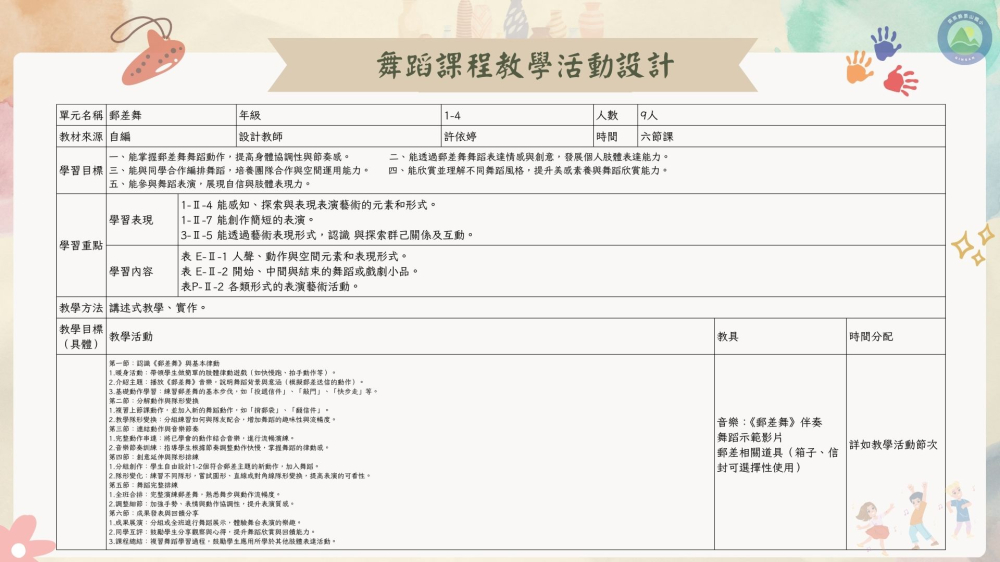
Task: Select the 年級 label cell
Action: (339, 115)
